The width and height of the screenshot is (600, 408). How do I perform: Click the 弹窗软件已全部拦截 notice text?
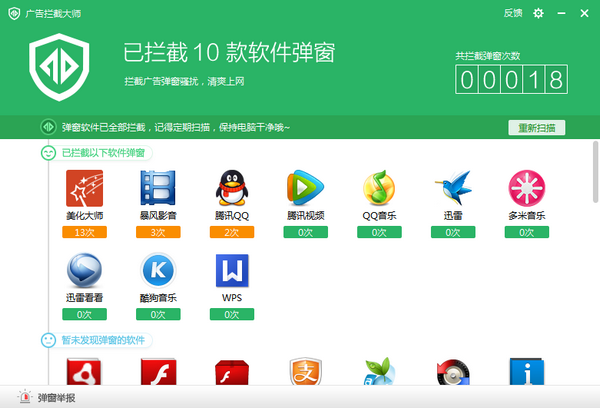click(176, 127)
